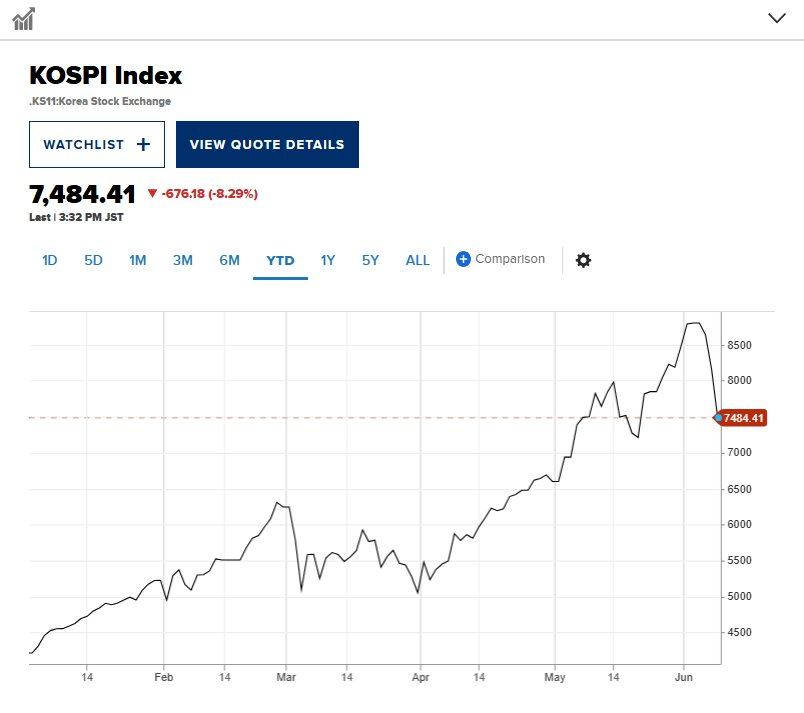The height and width of the screenshot is (713, 804).
Task: Click the 7,484.41 last price value
Action: click(83, 194)
